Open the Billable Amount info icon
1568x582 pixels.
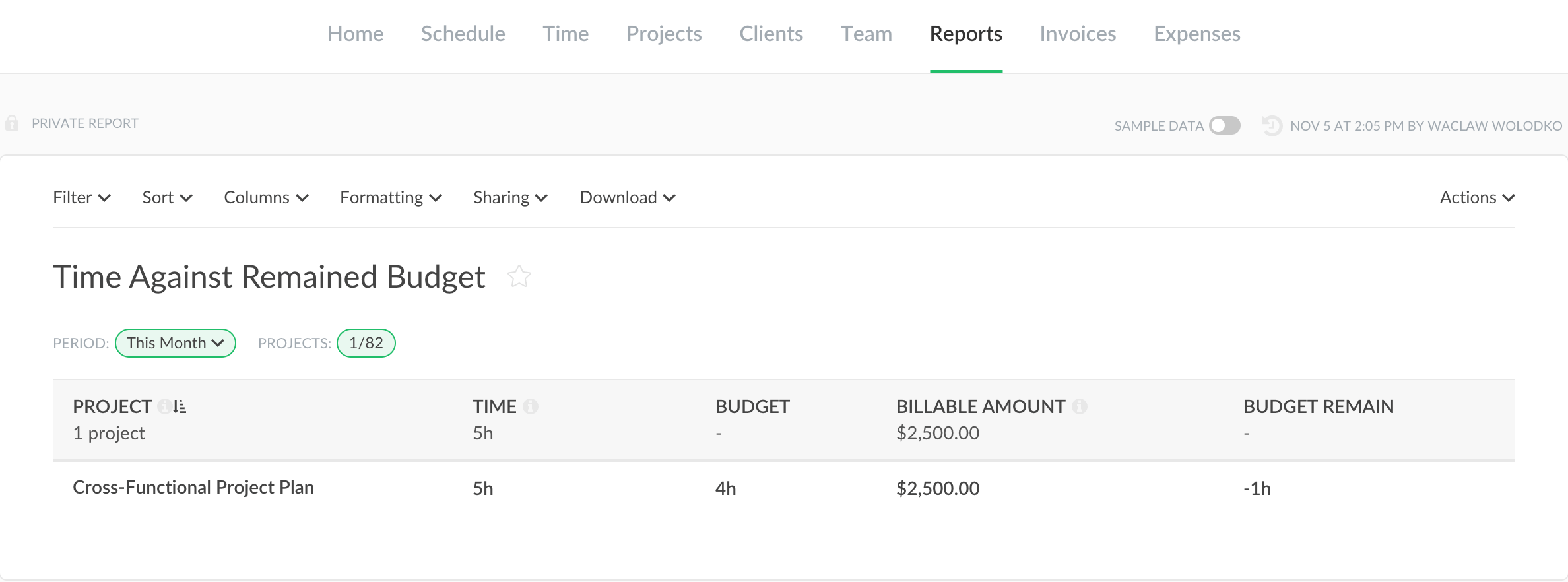pyautogui.click(x=1079, y=406)
